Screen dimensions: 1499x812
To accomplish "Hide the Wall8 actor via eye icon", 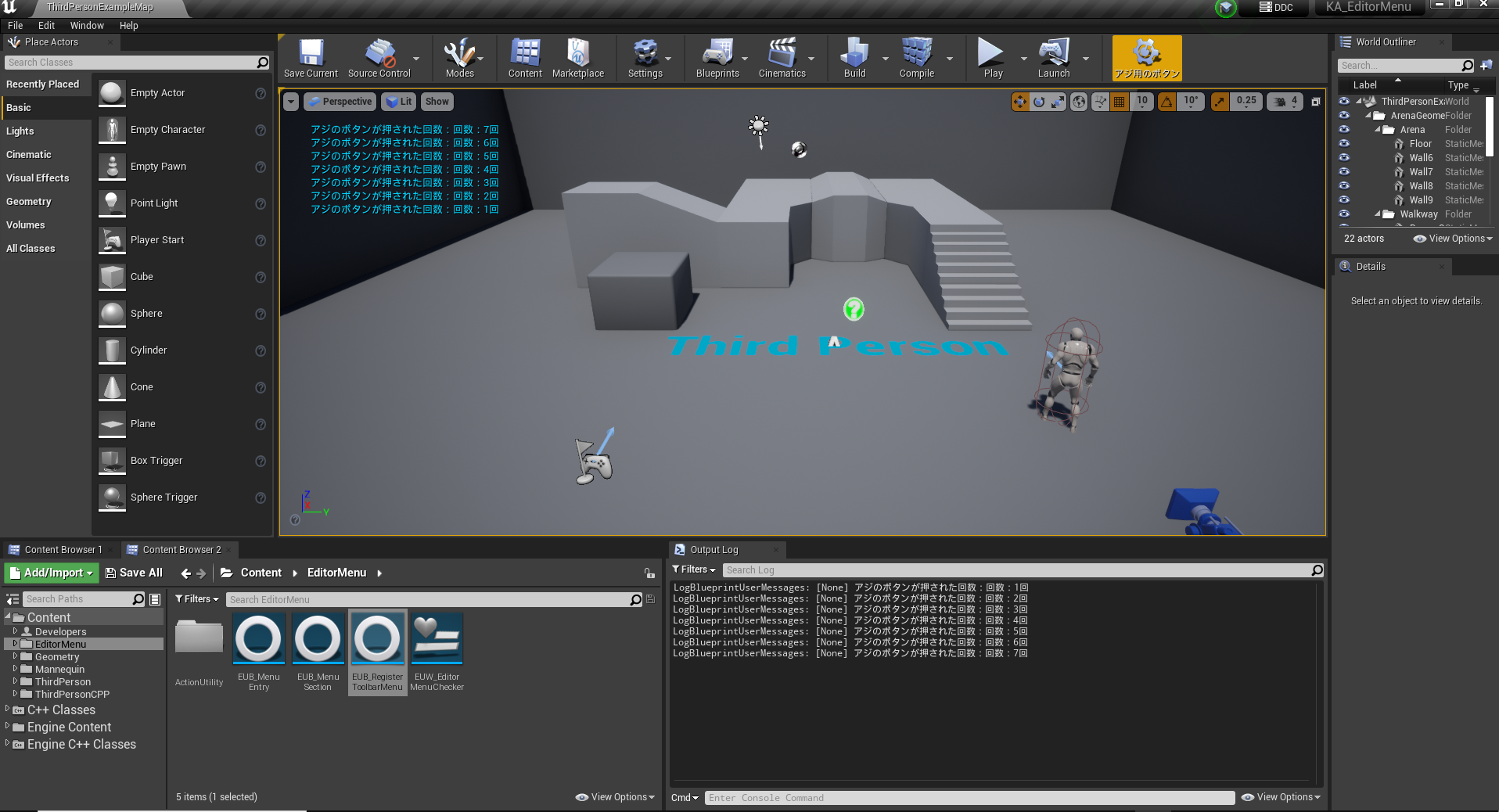I will (1344, 186).
